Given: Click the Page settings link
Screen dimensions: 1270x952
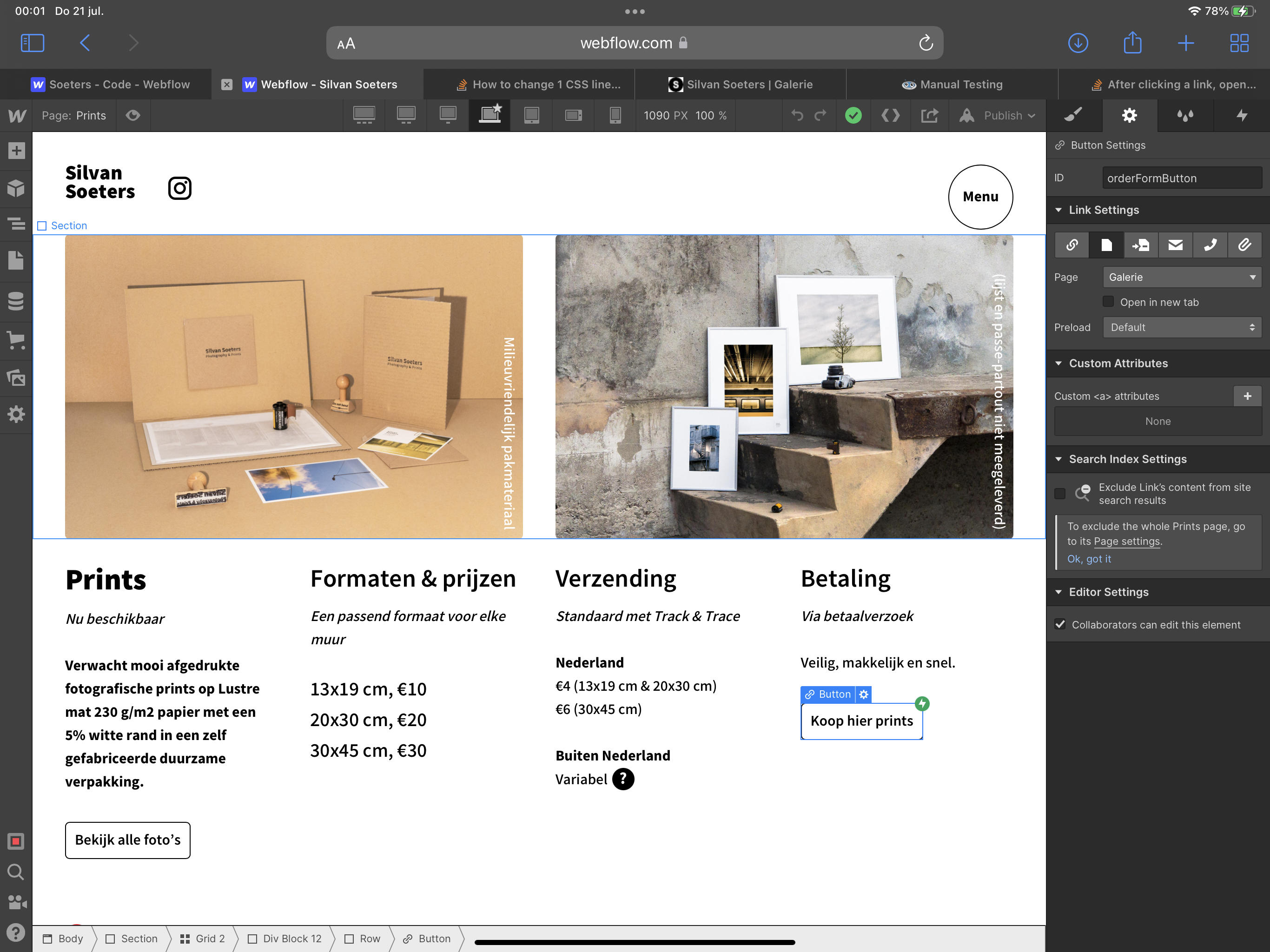Looking at the screenshot, I should click(1127, 541).
